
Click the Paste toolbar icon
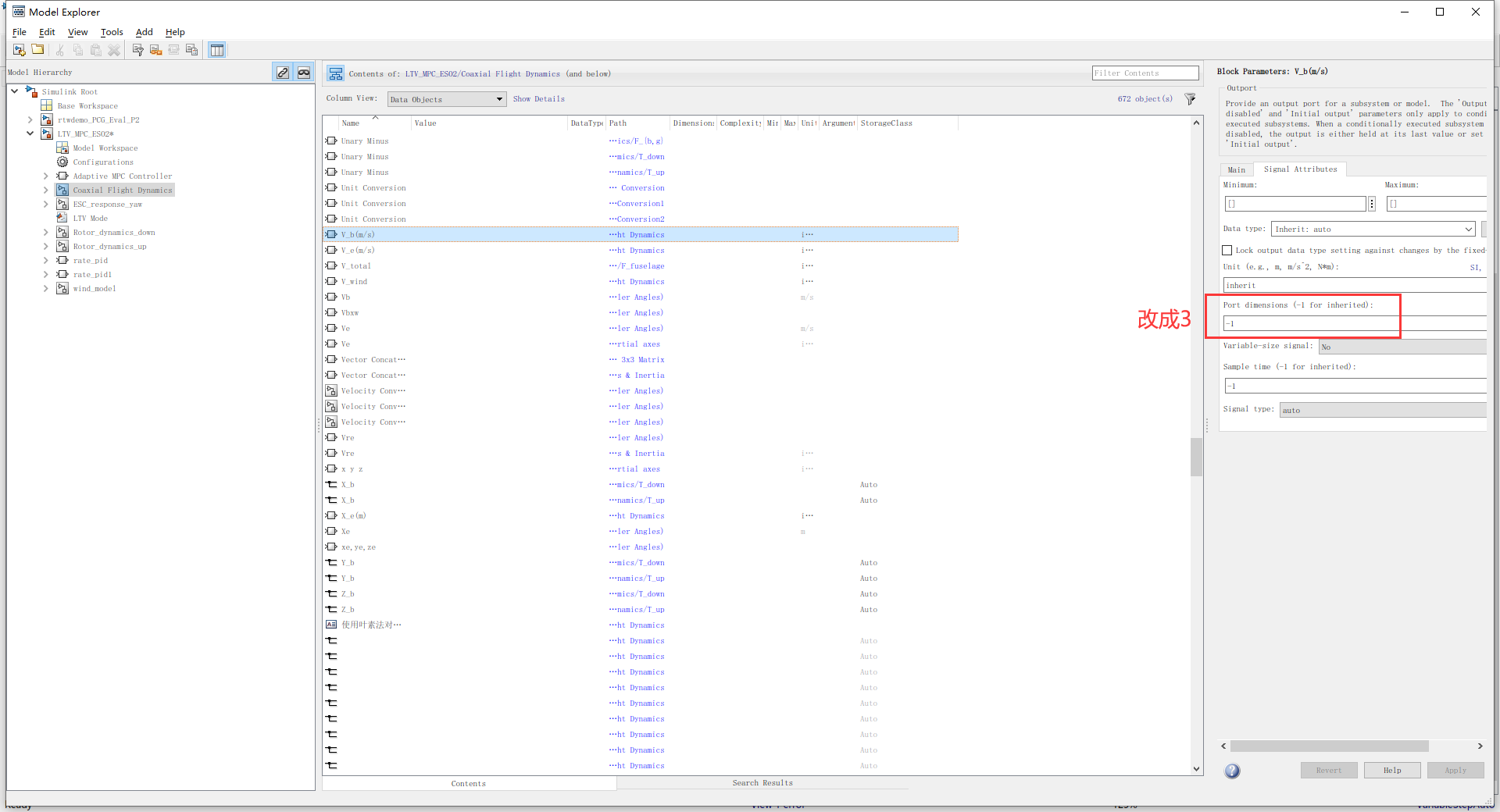coord(96,50)
